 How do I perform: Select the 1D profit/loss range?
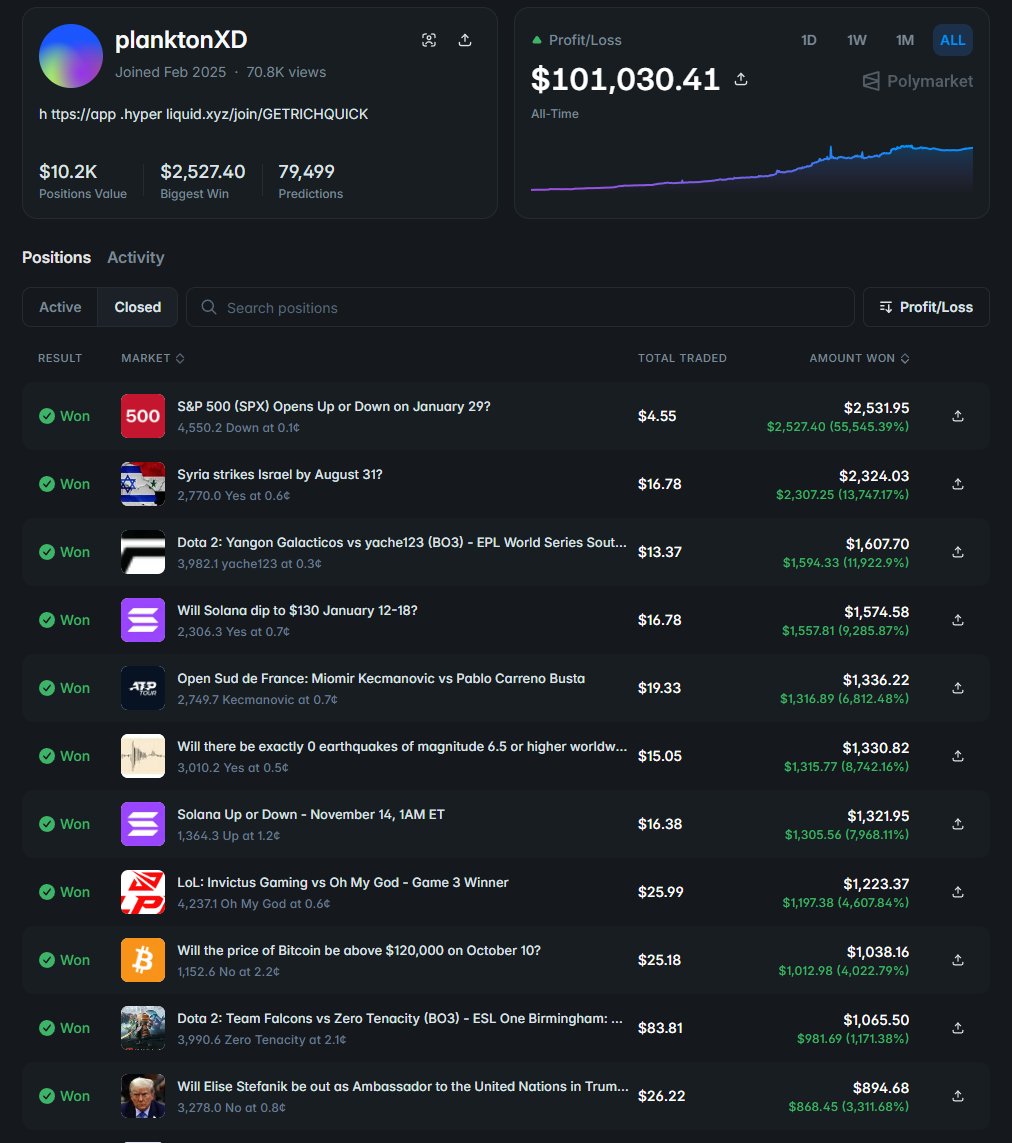(809, 40)
